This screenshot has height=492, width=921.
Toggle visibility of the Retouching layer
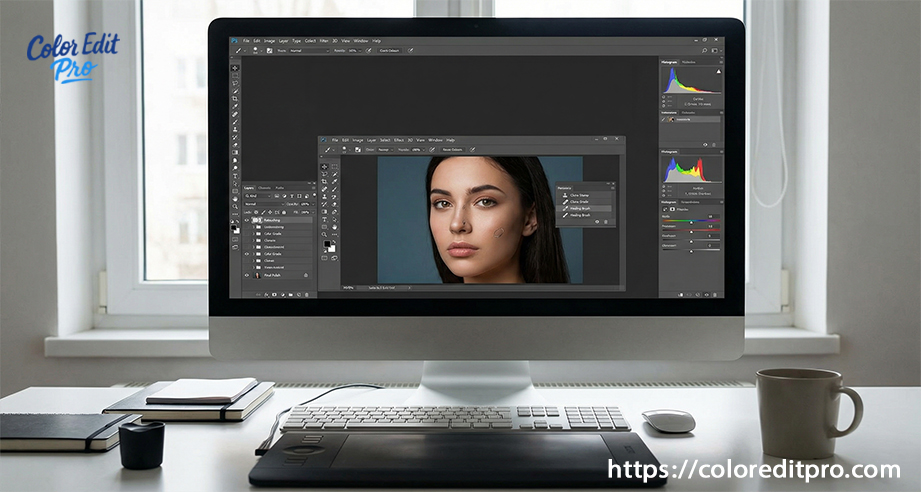247,220
